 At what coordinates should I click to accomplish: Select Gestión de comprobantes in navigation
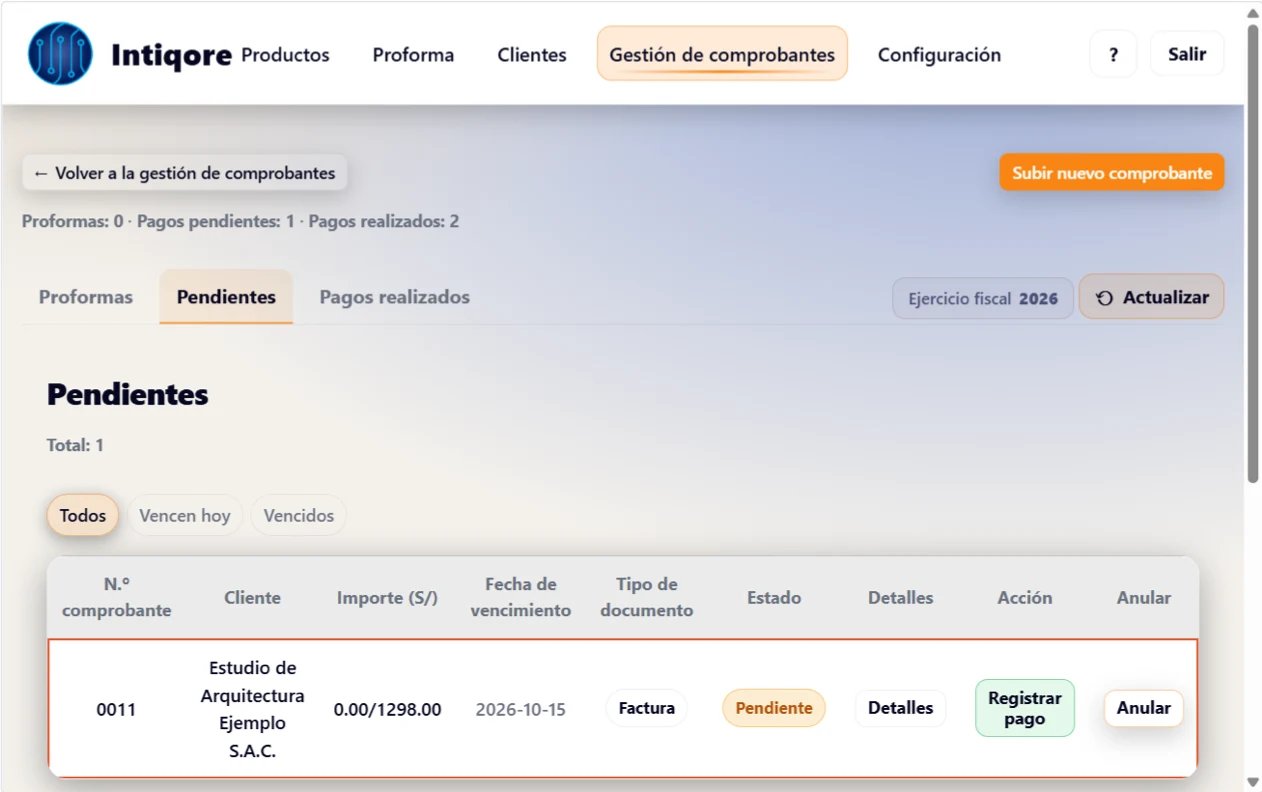[722, 54]
